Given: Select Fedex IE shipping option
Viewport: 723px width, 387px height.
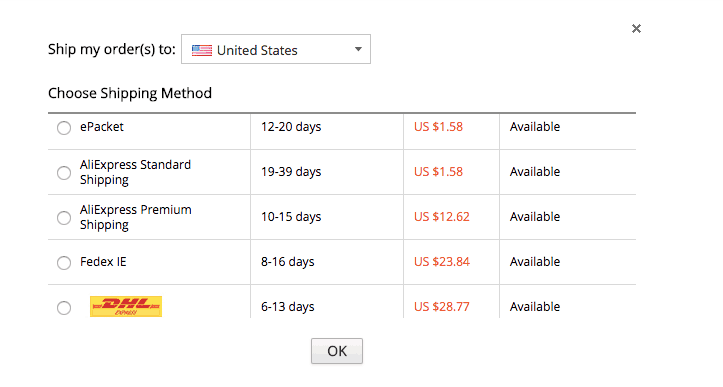Looking at the screenshot, I should (x=64, y=263).
